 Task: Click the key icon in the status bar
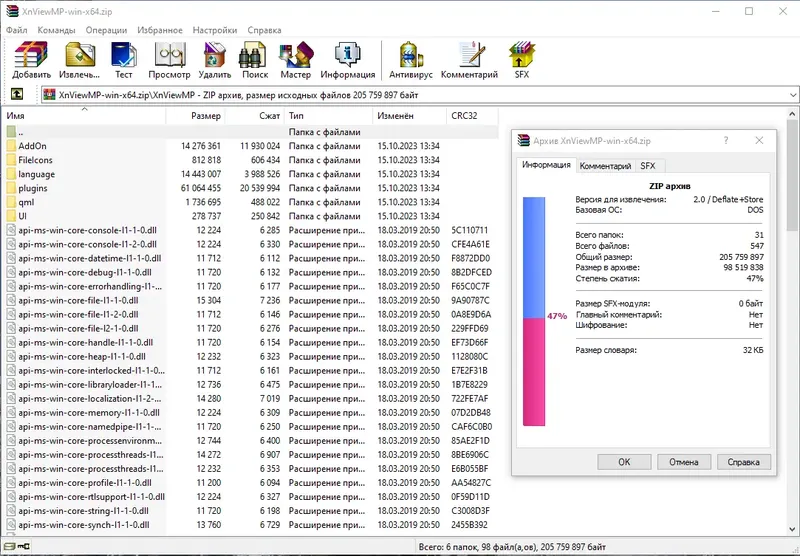pyautogui.click(x=23, y=546)
